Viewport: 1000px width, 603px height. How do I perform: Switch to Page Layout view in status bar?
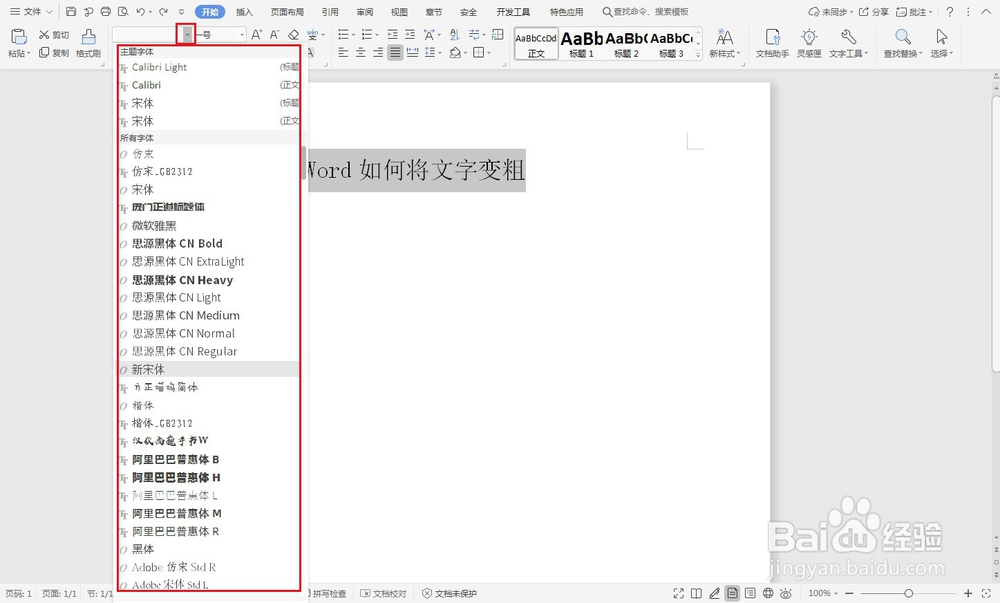click(732, 593)
